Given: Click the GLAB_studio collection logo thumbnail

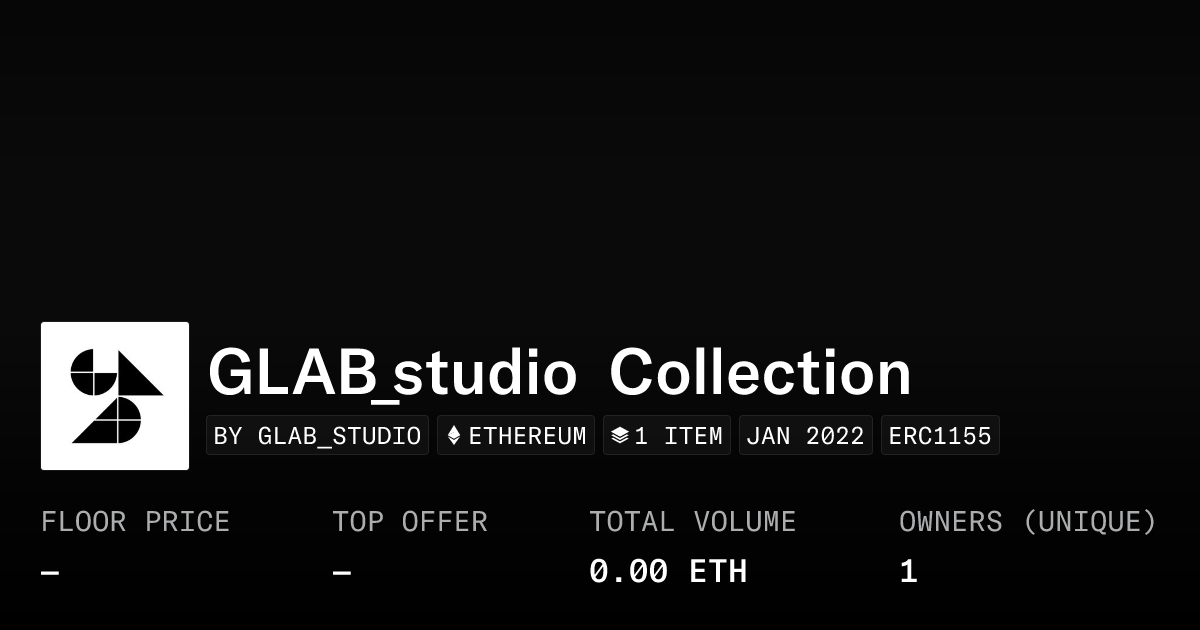Looking at the screenshot, I should (x=115, y=396).
